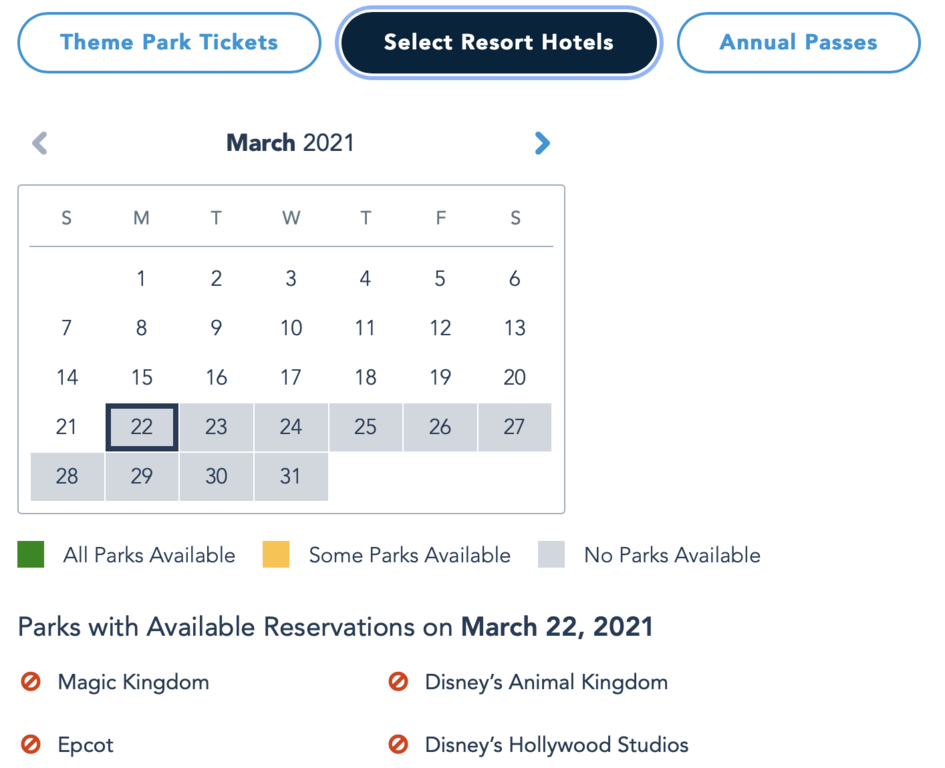Click the gray No Parks Available swatch

[x=551, y=555]
